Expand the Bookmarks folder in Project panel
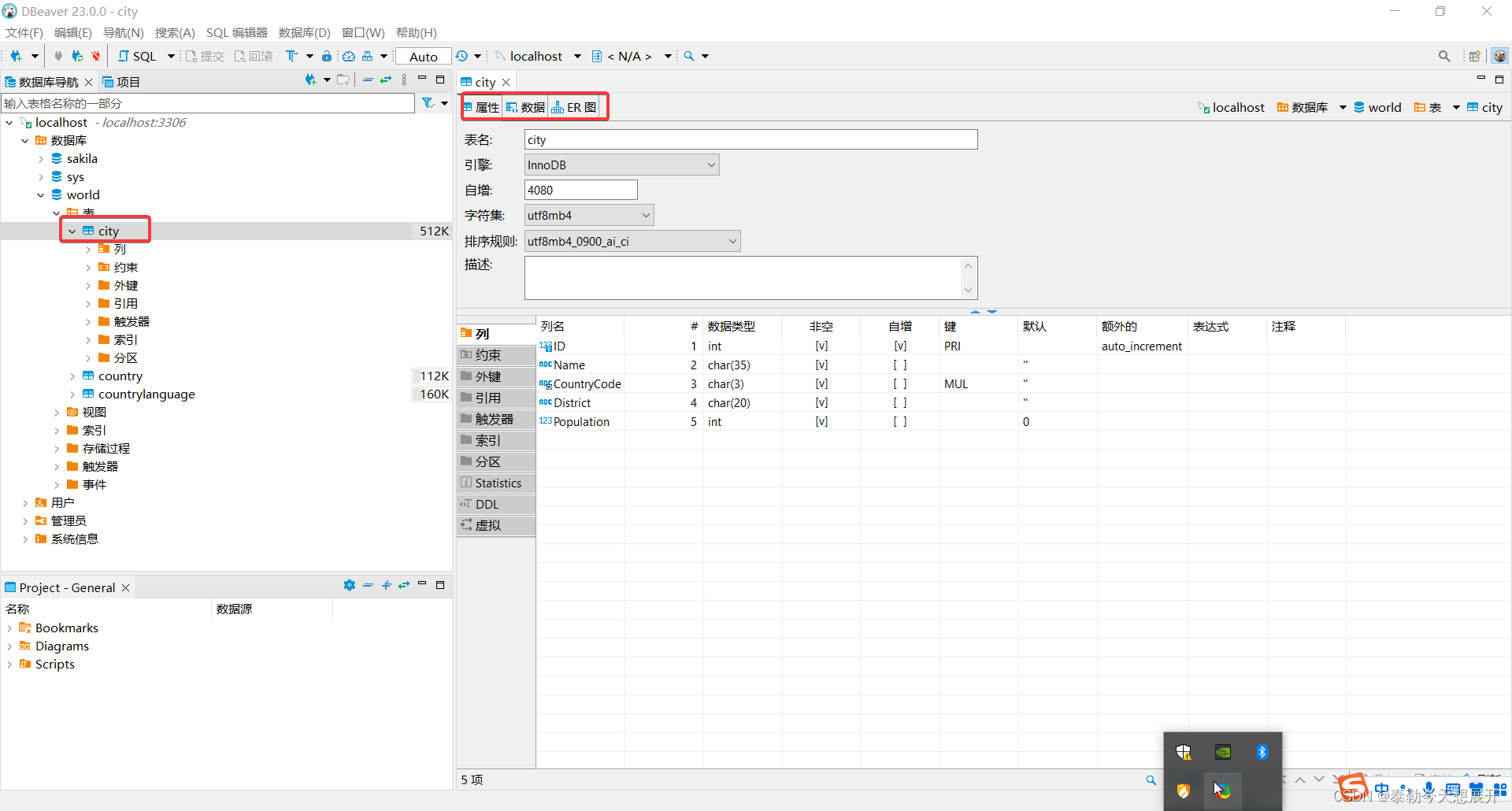This screenshot has height=811, width=1512. coord(9,628)
